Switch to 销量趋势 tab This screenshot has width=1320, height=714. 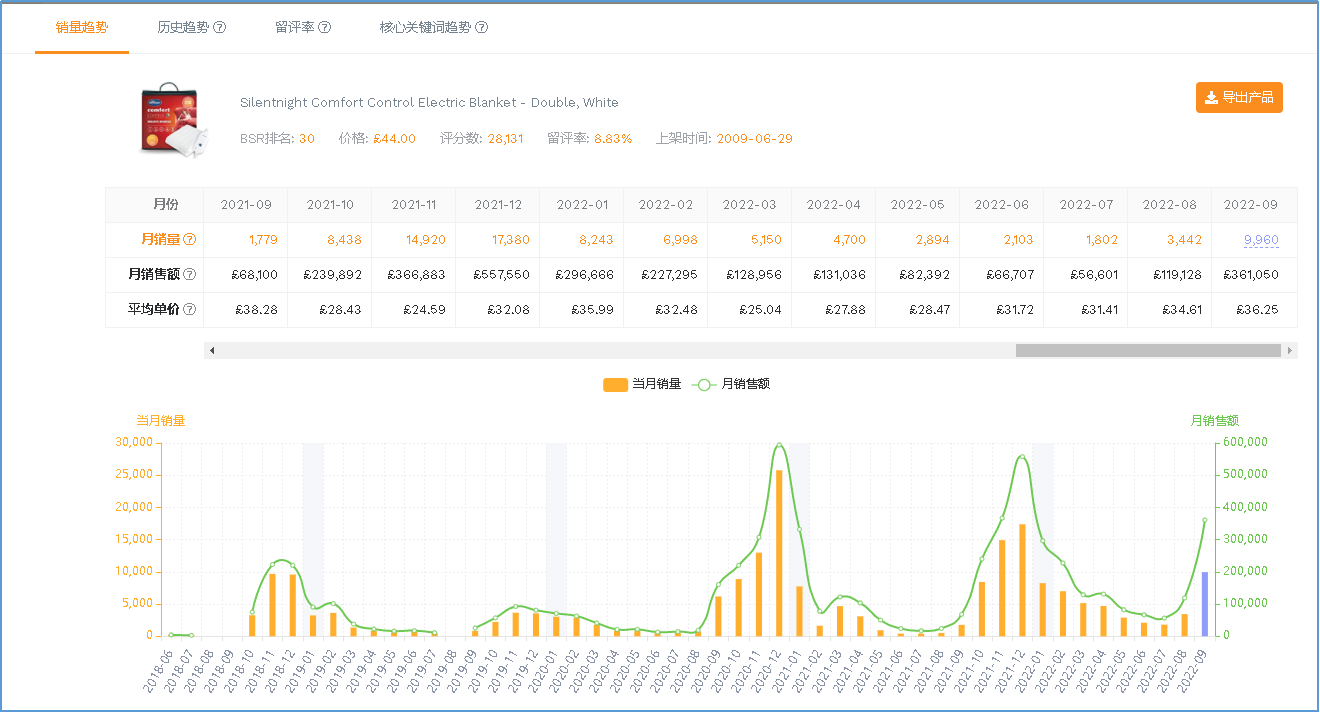click(82, 27)
